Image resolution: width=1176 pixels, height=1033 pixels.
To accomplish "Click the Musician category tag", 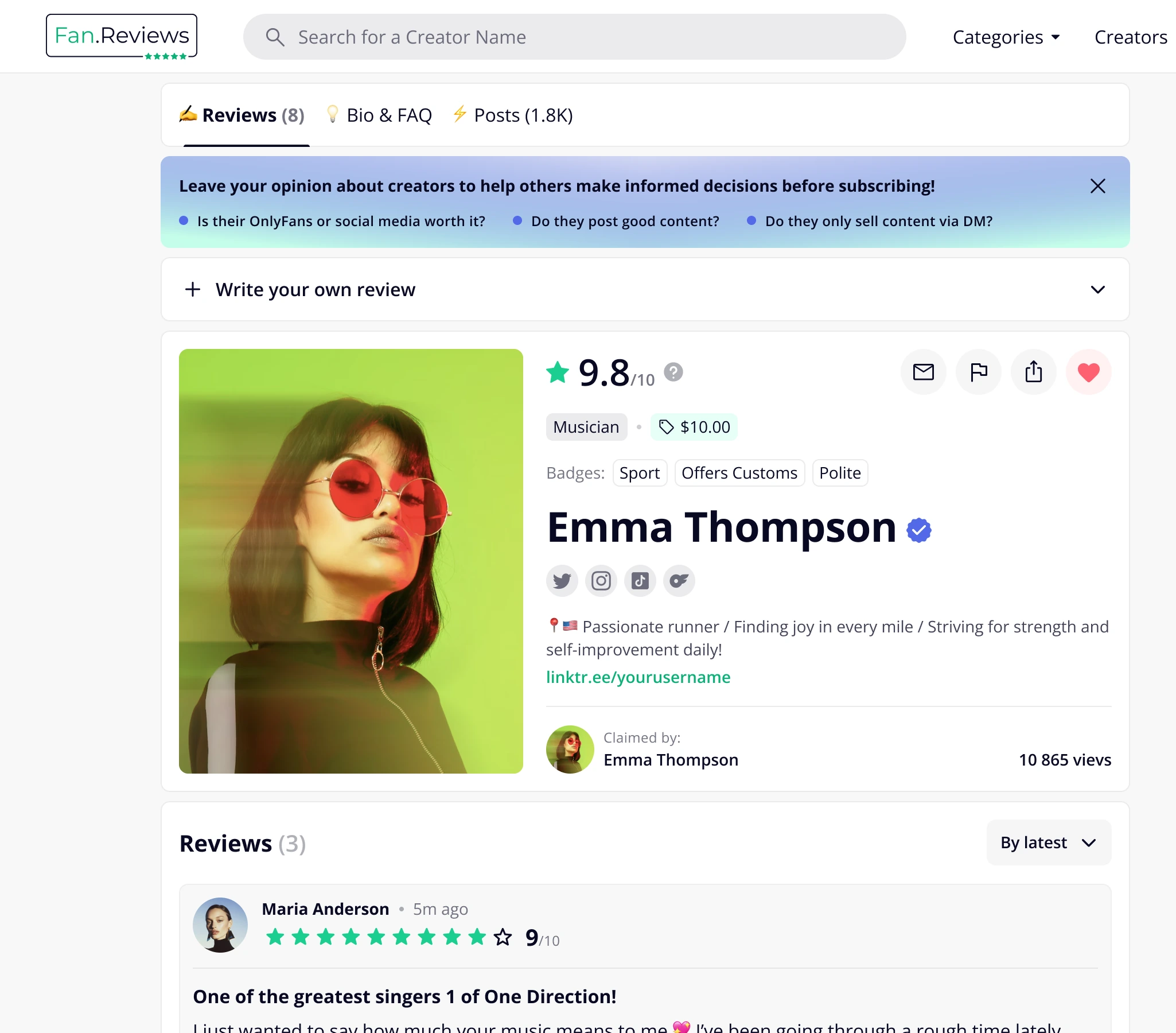I will (x=586, y=427).
